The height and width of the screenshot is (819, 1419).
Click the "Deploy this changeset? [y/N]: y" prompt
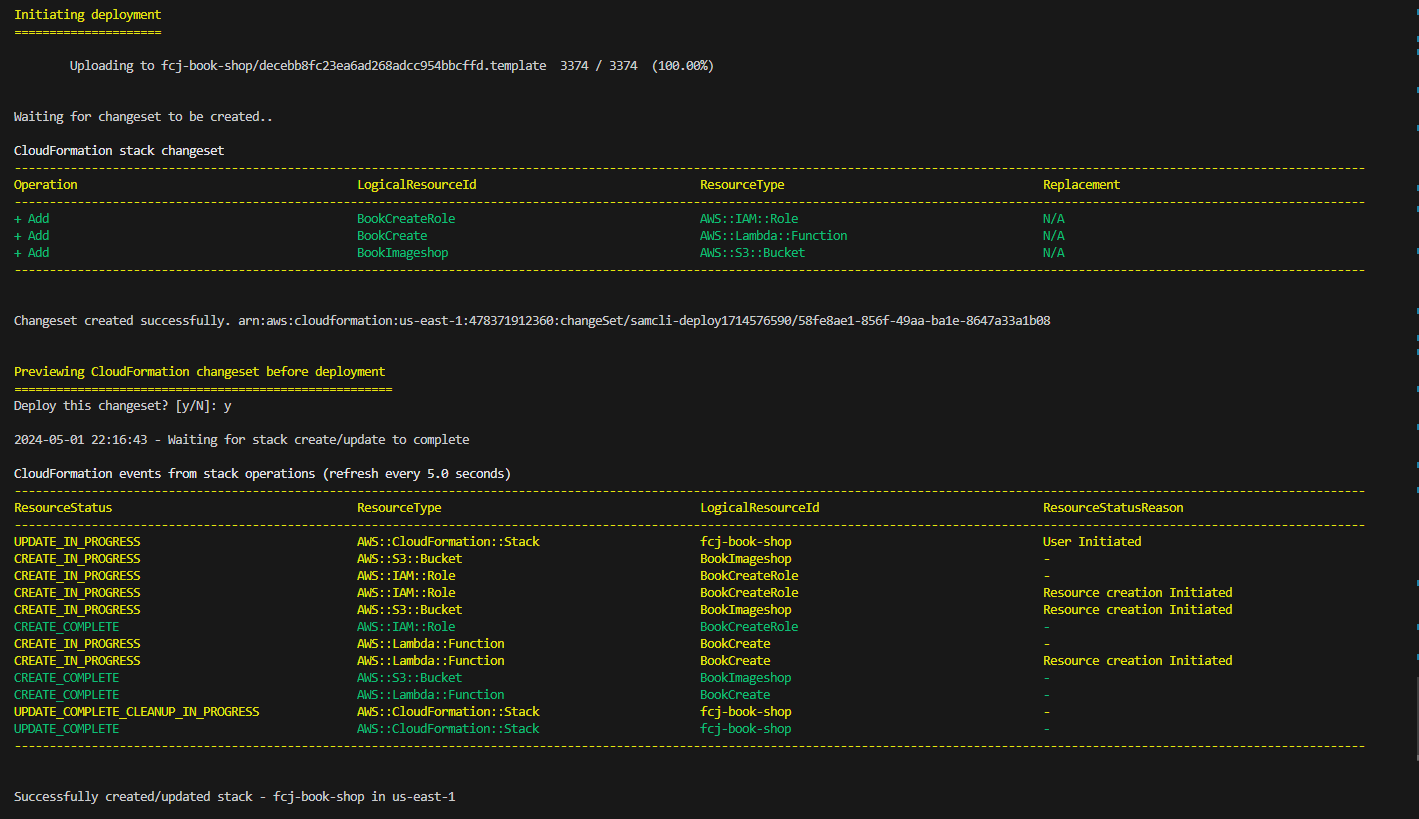pyautogui.click(x=122, y=406)
